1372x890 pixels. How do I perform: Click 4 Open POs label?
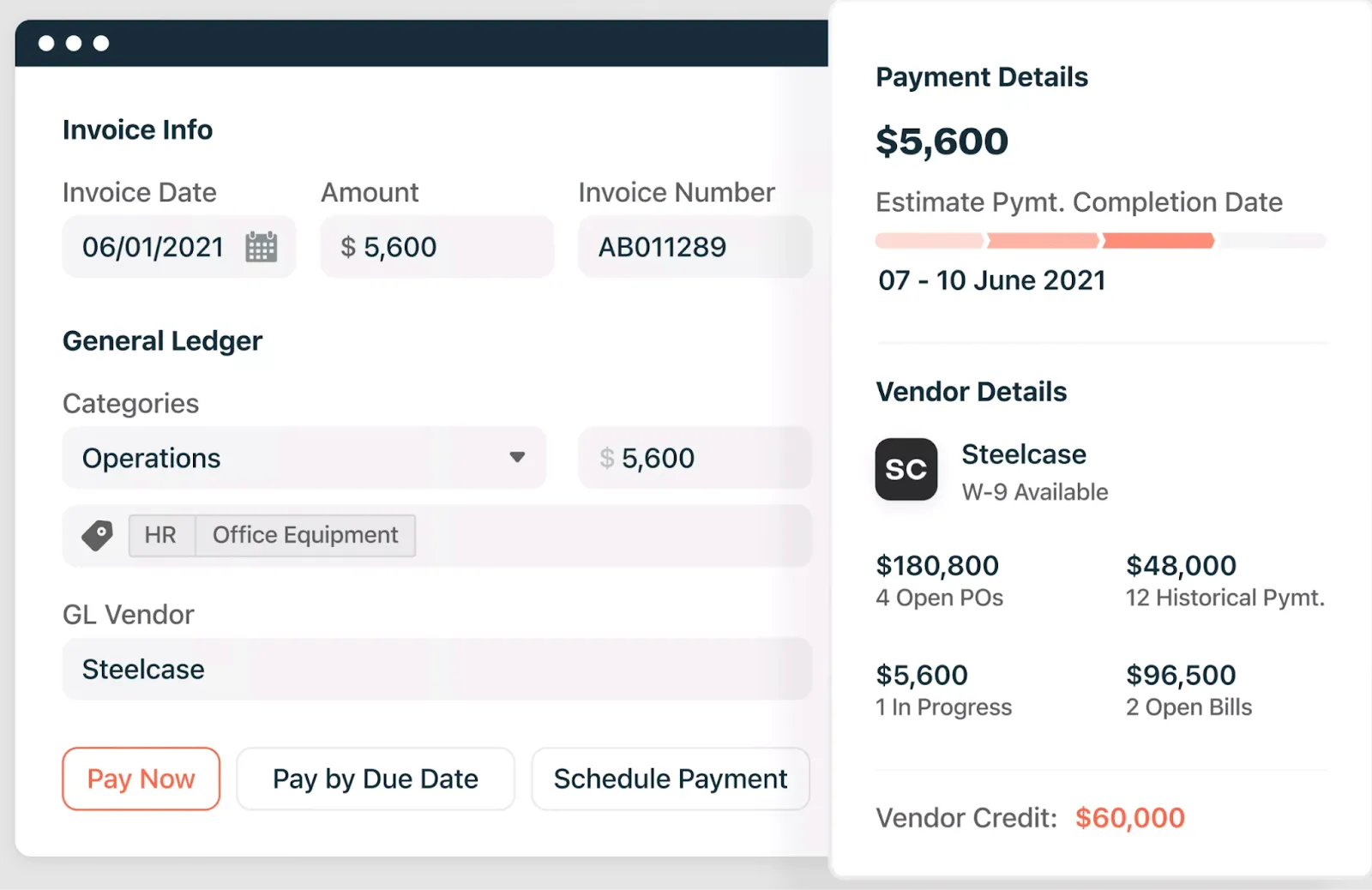(940, 598)
